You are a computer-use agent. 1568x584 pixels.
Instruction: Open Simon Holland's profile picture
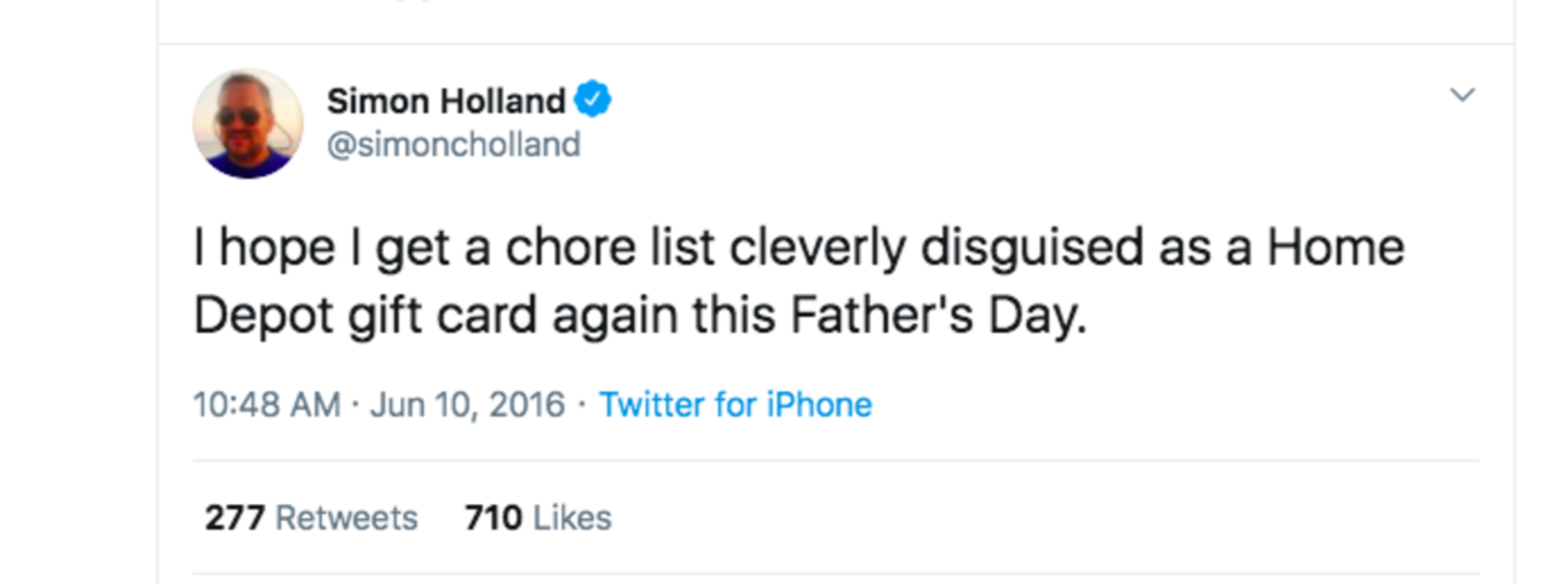pos(248,124)
